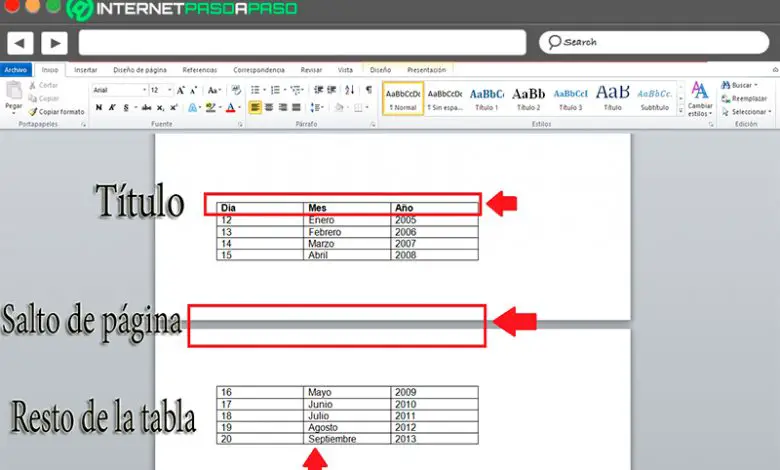Viewport: 780px width, 470px height.
Task: Apply subscript formatting
Action: coord(160,107)
